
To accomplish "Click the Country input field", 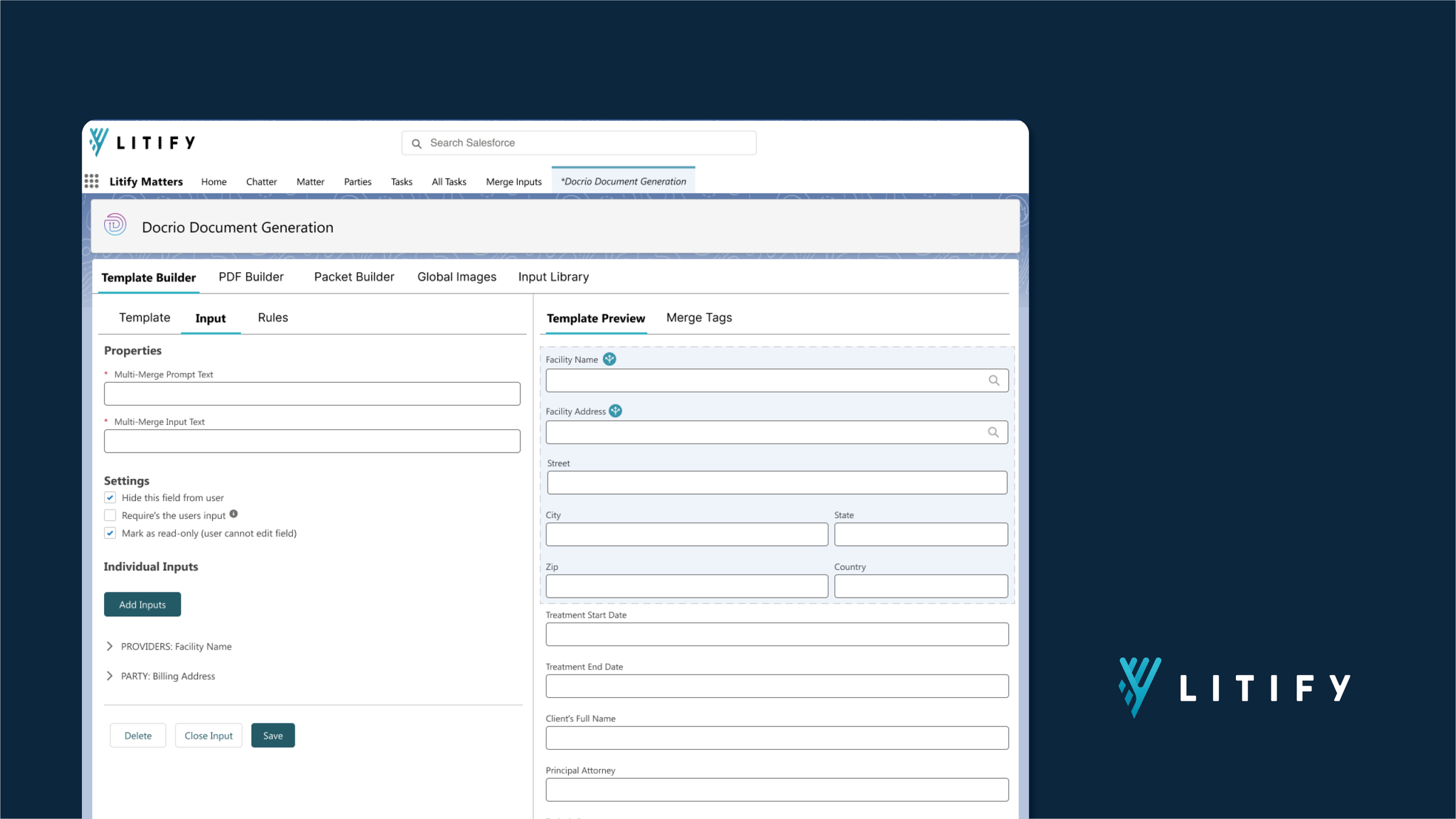I will [921, 587].
